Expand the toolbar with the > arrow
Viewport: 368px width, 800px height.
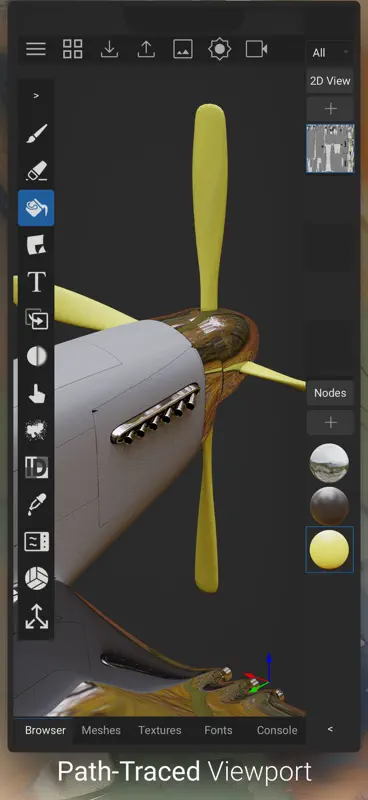tap(36, 95)
